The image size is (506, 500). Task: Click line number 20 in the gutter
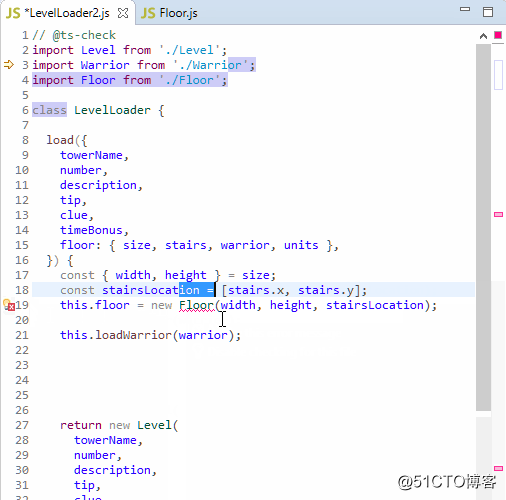point(22,320)
